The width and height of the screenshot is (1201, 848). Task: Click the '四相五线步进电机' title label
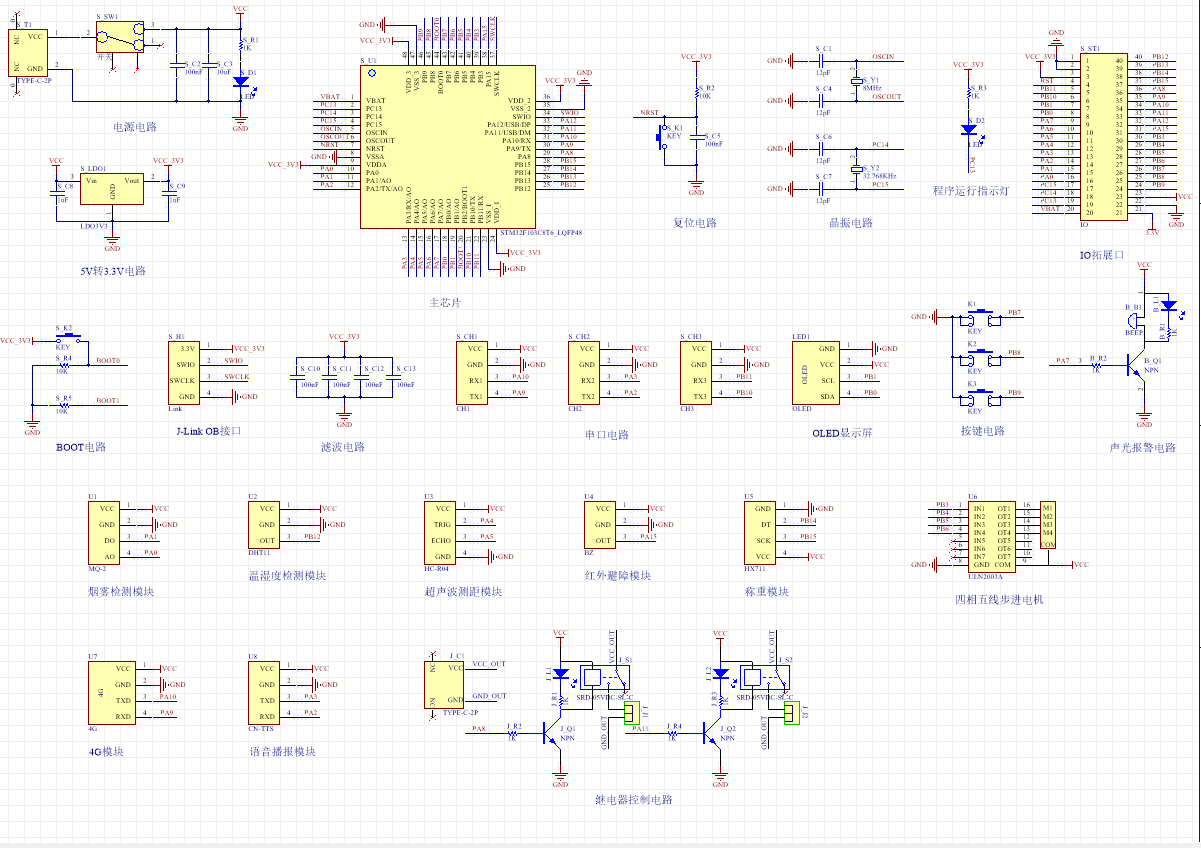click(x=999, y=599)
